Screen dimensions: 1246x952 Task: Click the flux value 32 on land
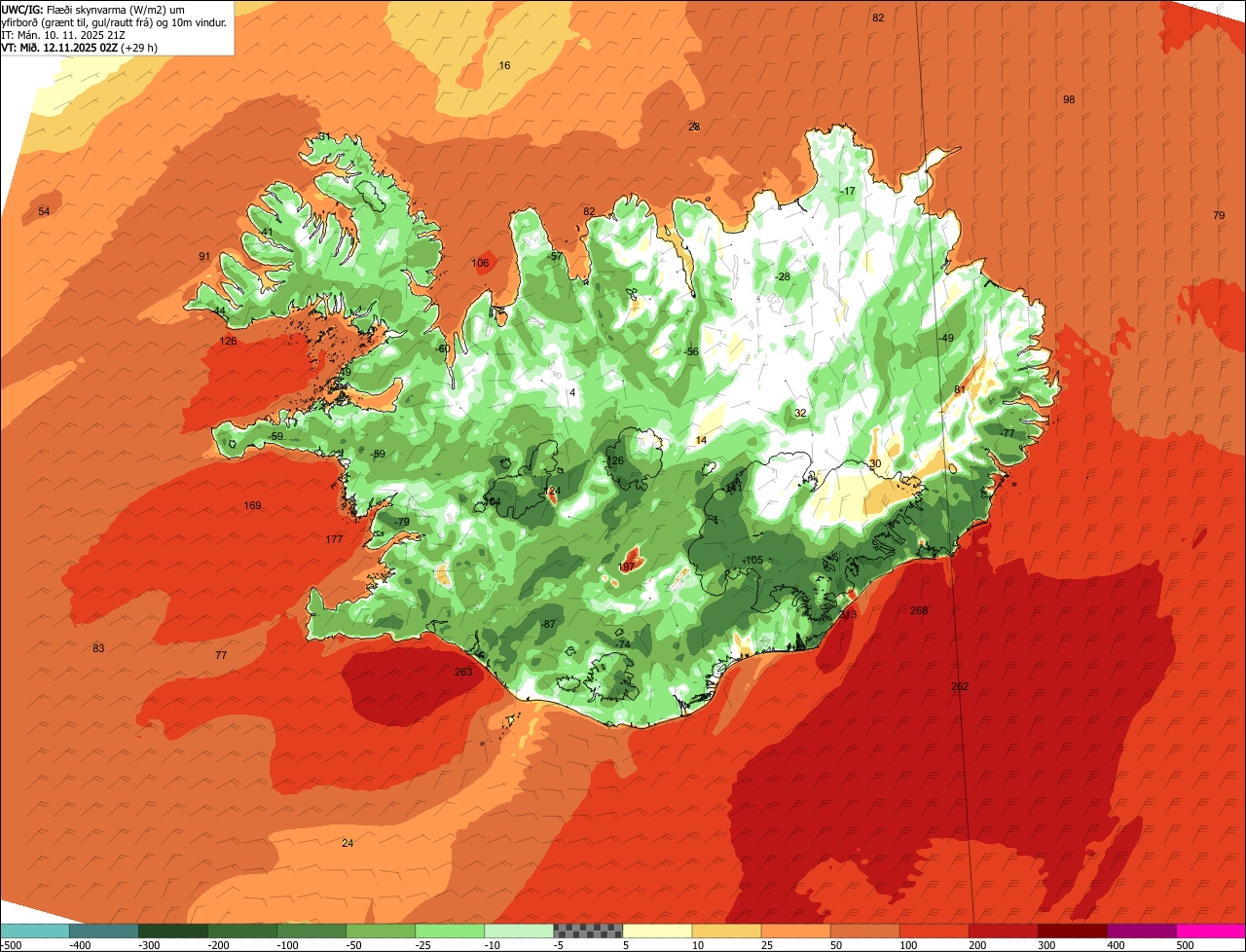point(800,413)
